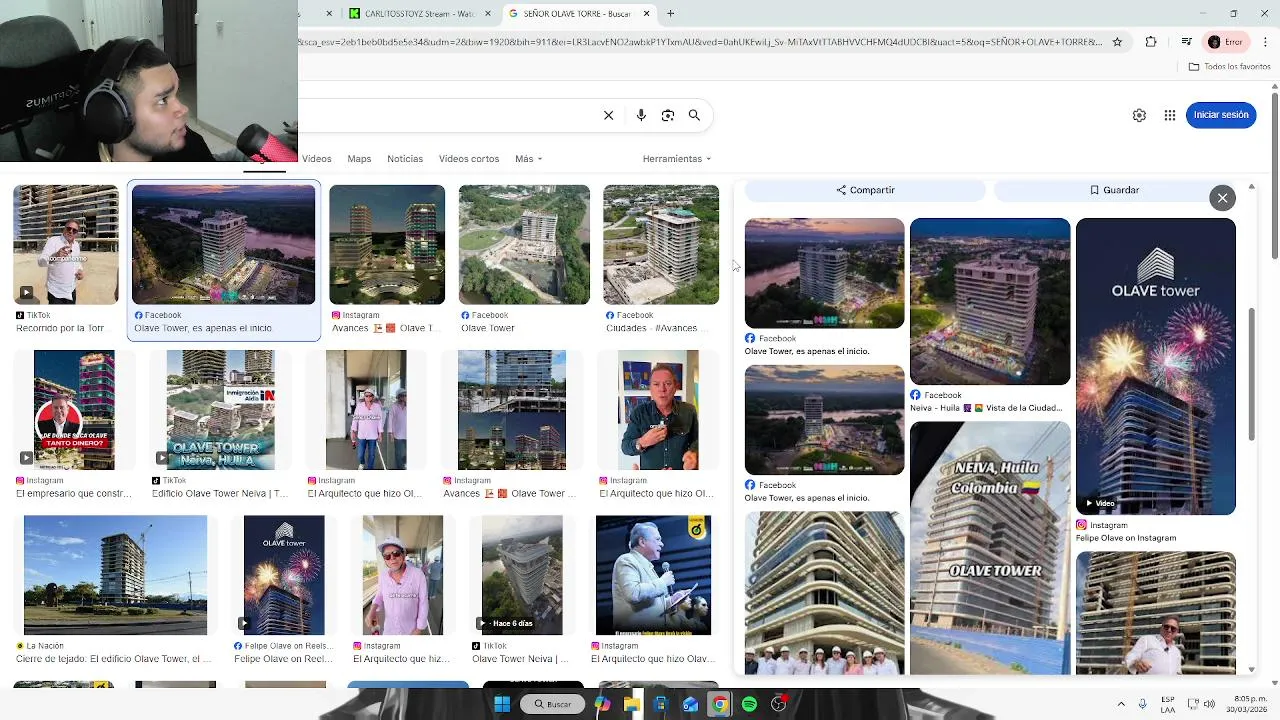The image size is (1280, 720).
Task: Open Chrome media controls icon
Action: 1186,42
